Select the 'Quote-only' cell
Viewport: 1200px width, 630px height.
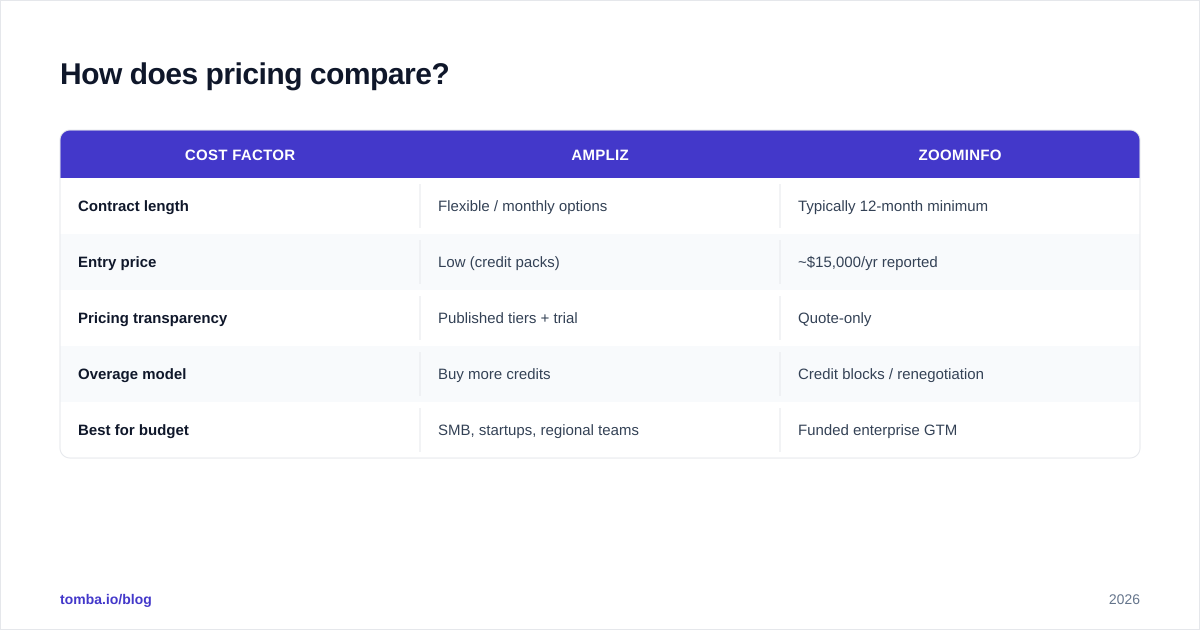(960, 318)
